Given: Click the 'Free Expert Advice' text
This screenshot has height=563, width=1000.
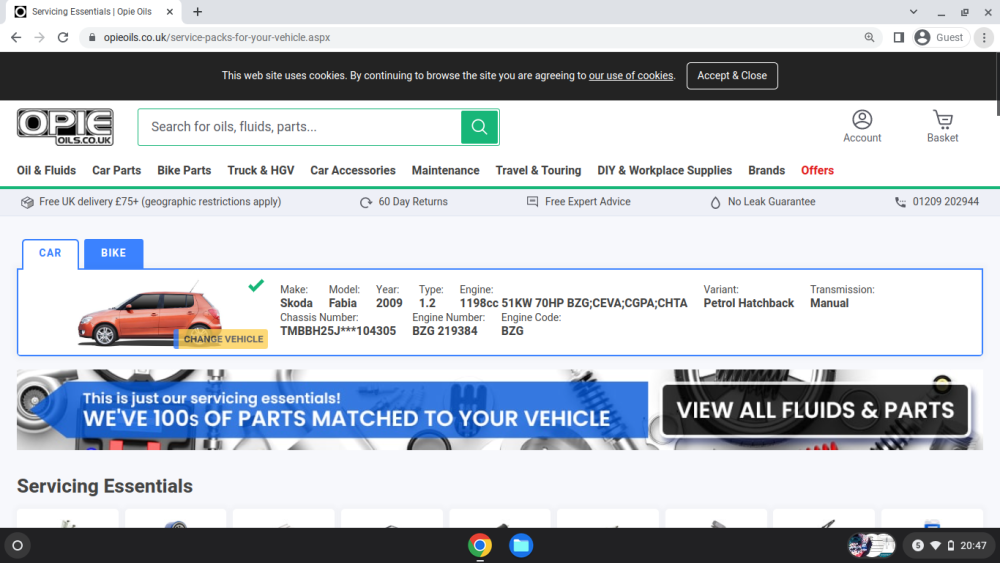Looking at the screenshot, I should pyautogui.click(x=587, y=201).
